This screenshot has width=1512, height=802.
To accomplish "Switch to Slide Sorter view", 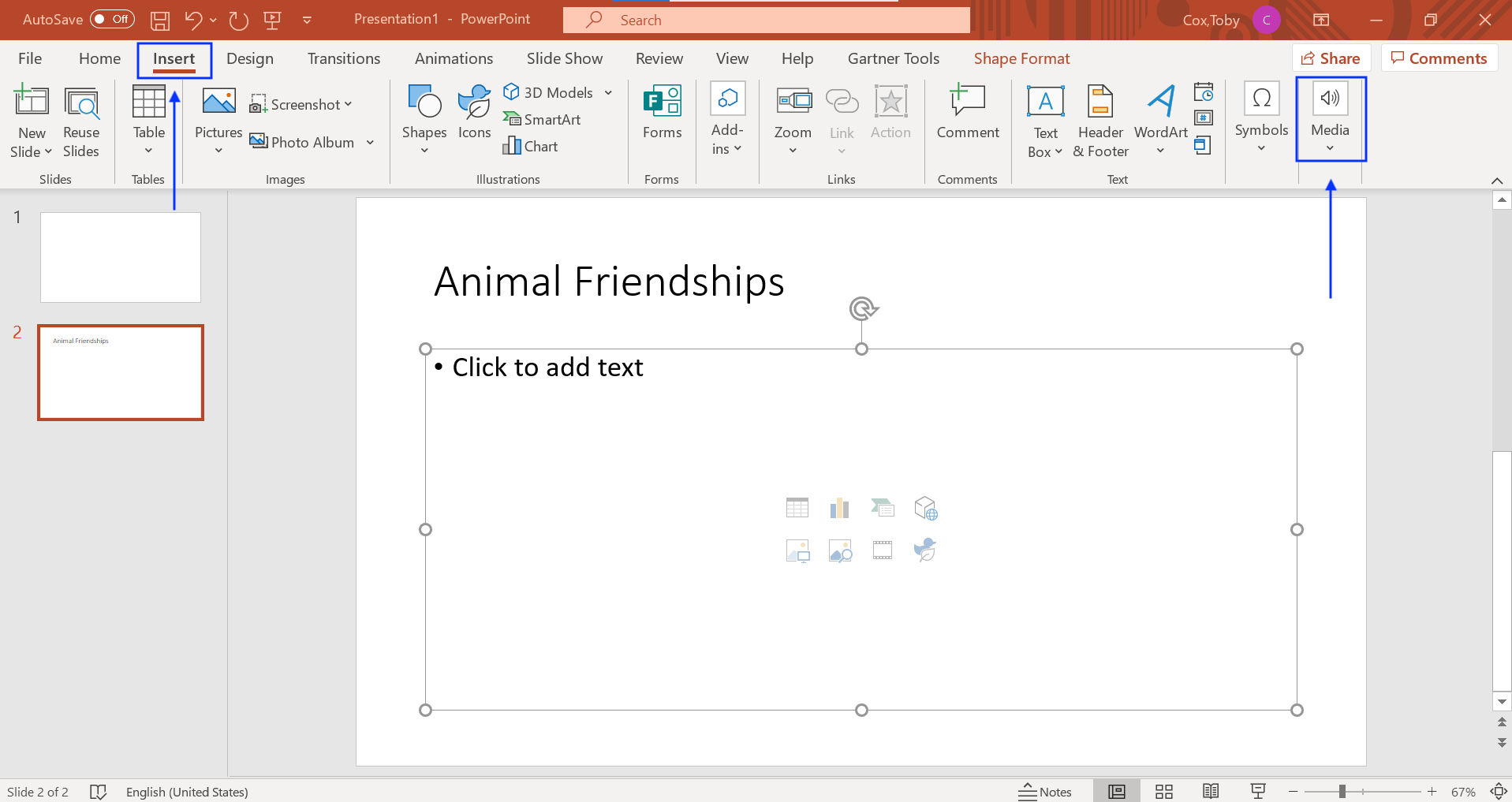I will tap(1164, 792).
